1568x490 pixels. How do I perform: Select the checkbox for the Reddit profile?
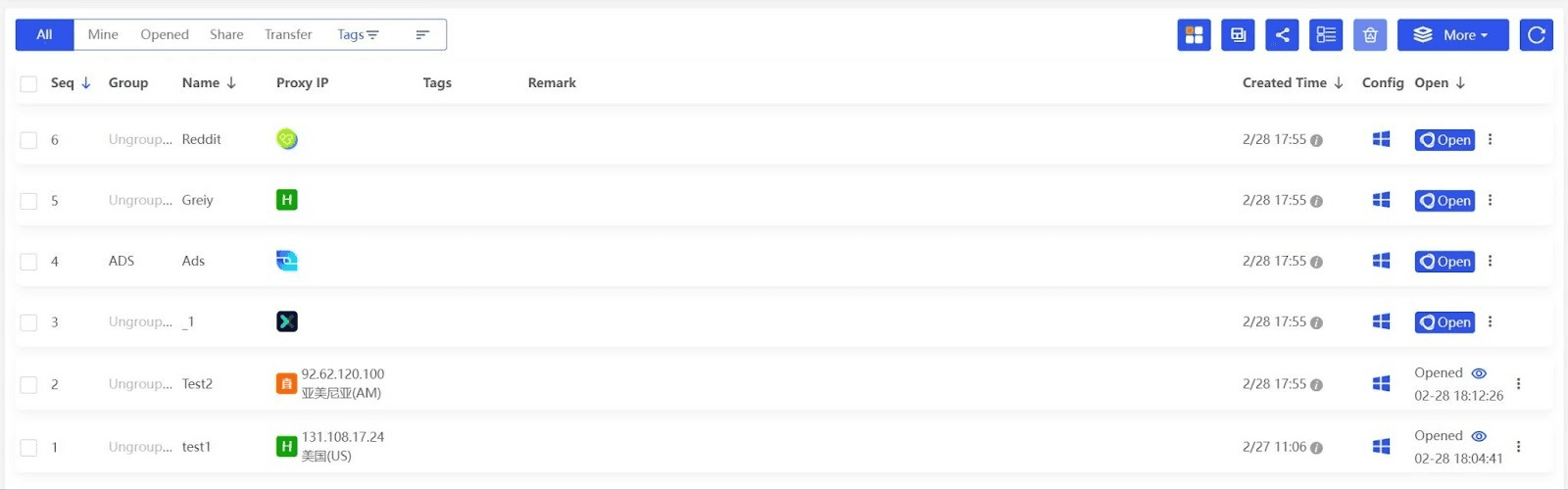tap(28, 140)
